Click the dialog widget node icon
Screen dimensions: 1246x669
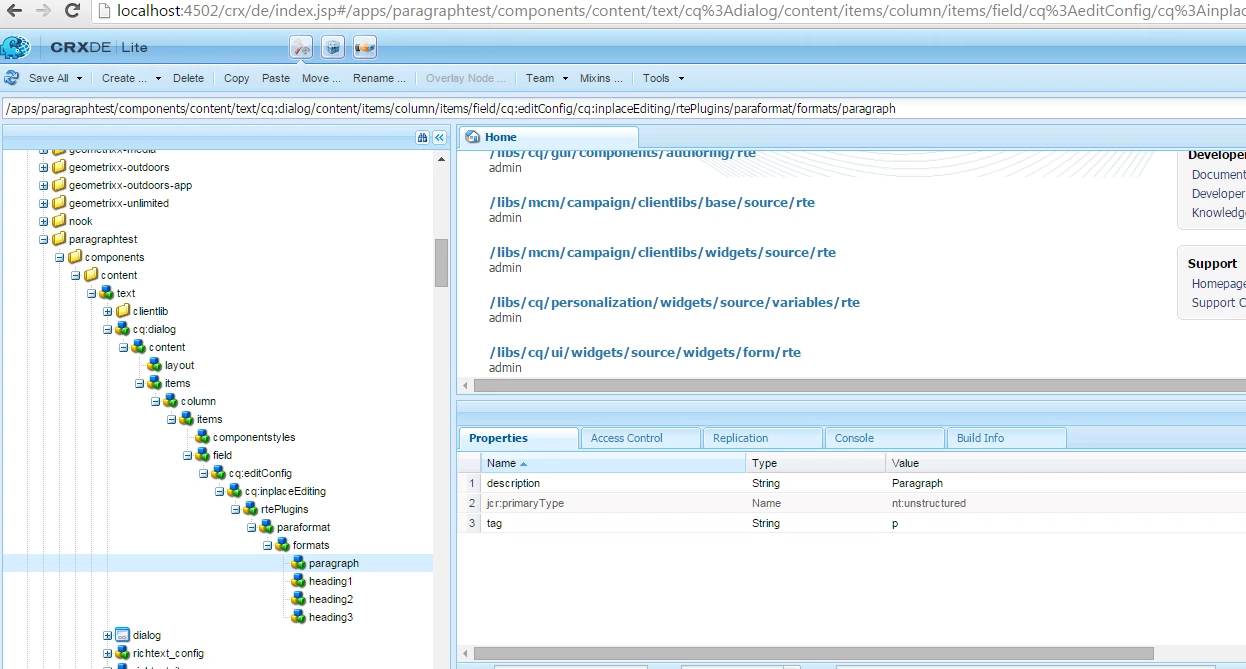[x=122, y=635]
